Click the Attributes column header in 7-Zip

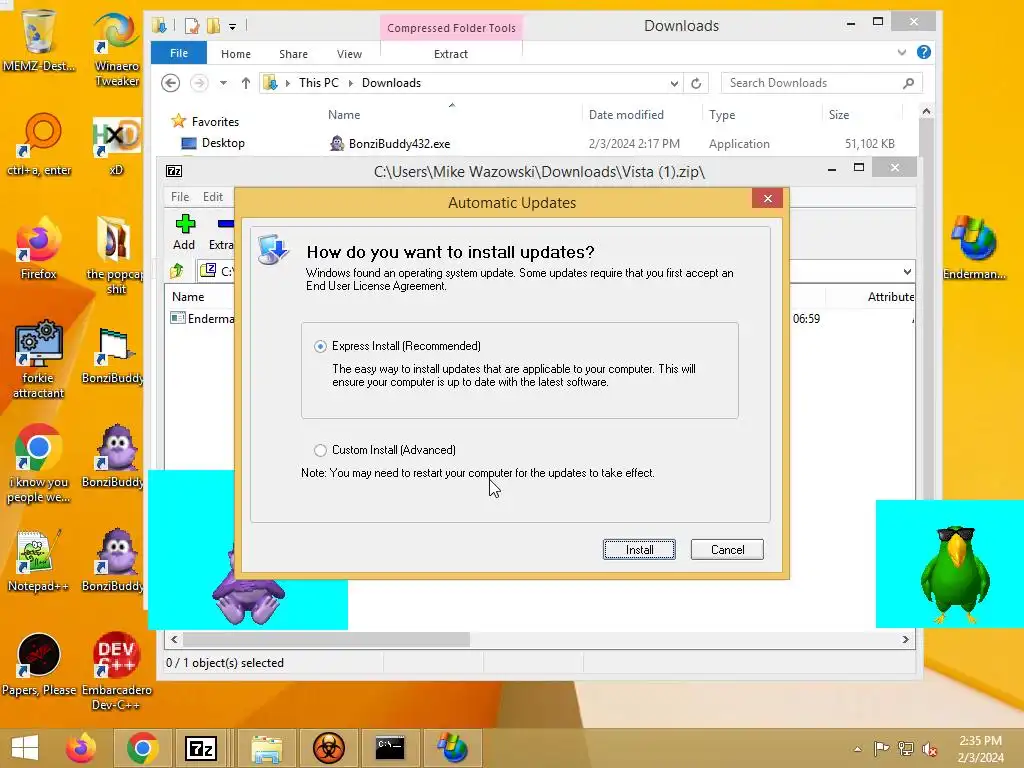891,296
